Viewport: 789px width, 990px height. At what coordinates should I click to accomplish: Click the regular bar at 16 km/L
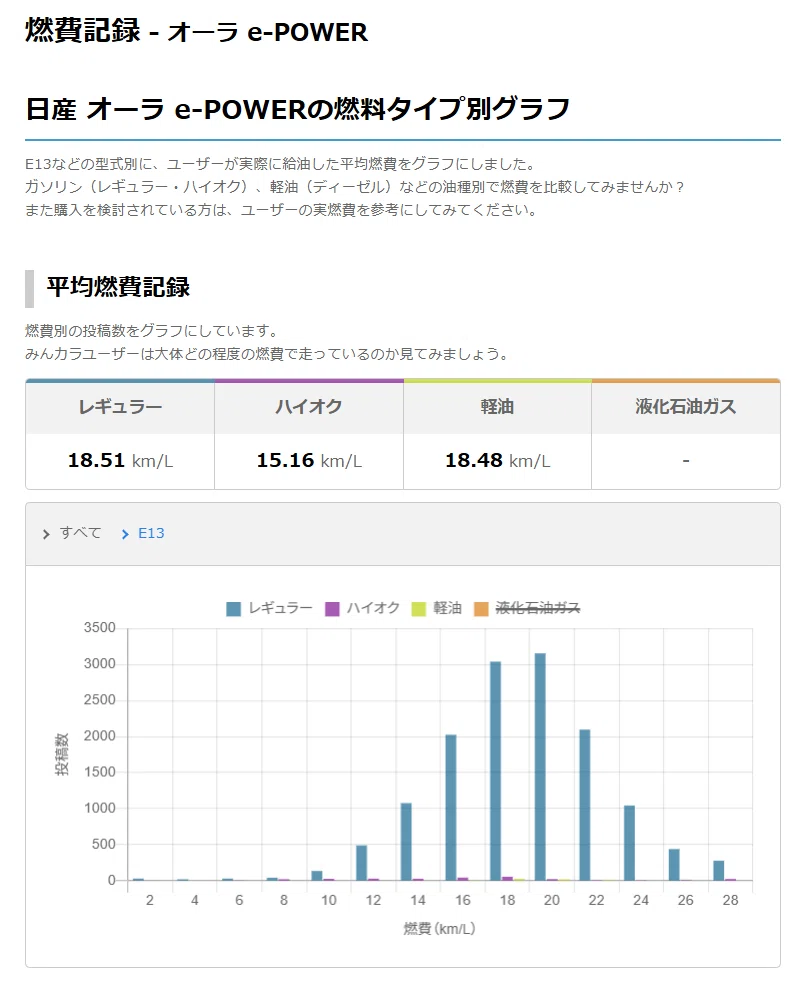[451, 808]
